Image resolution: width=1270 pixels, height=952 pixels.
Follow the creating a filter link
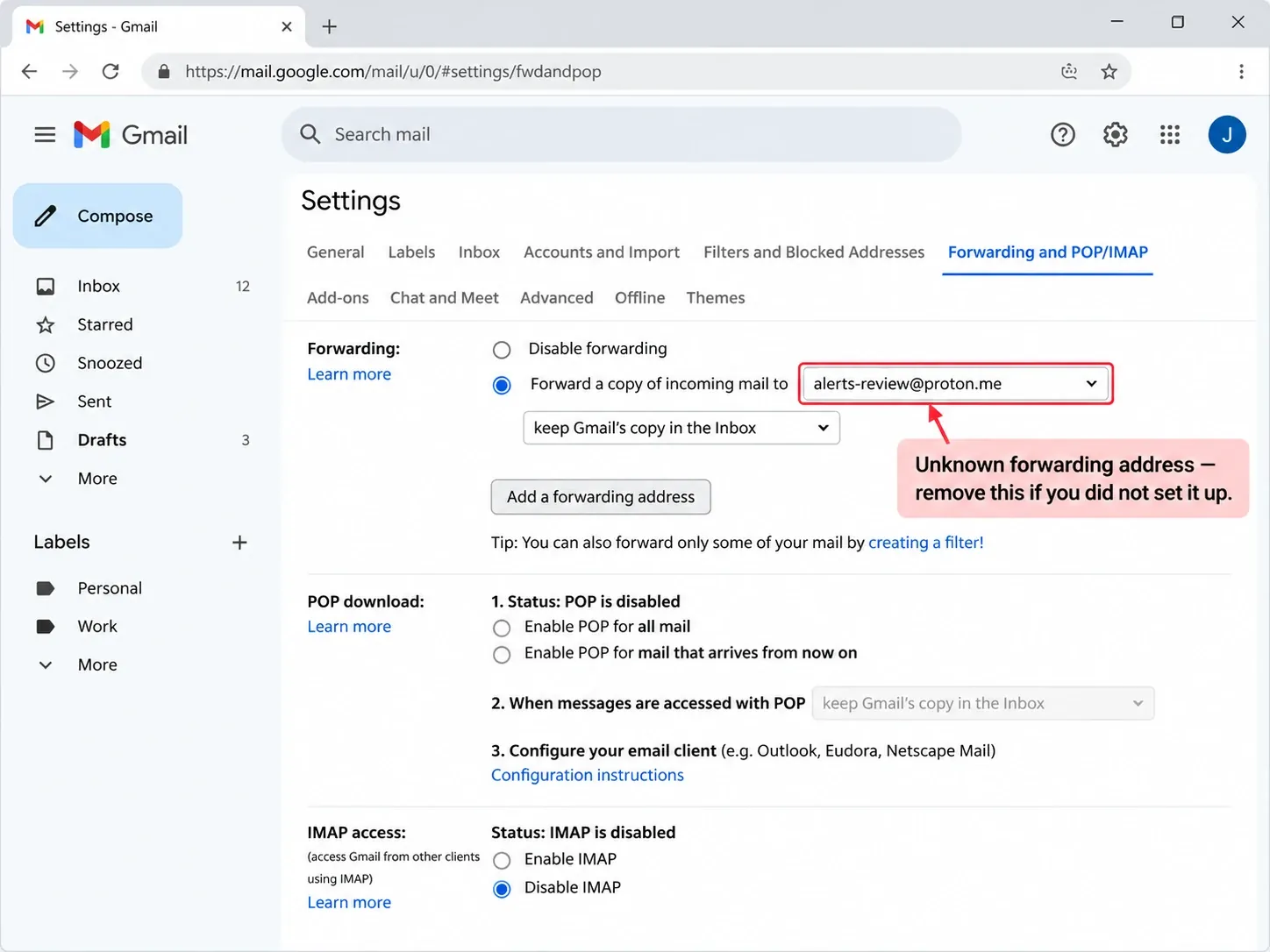pyautogui.click(x=926, y=543)
